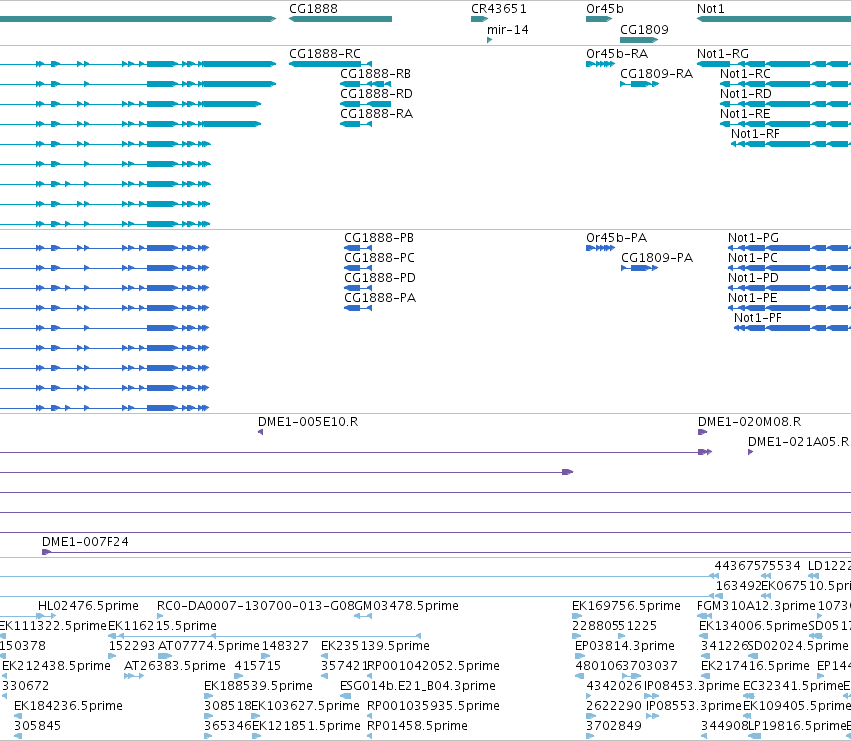Select EST EK235139.5prime

tap(325, 656)
